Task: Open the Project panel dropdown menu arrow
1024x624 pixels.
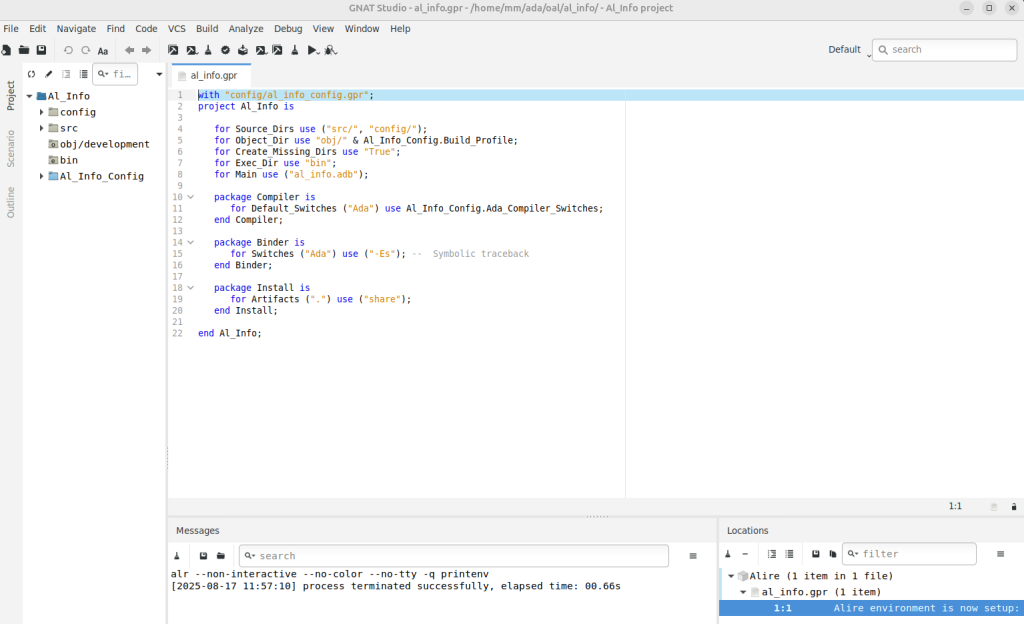Action: point(159,74)
